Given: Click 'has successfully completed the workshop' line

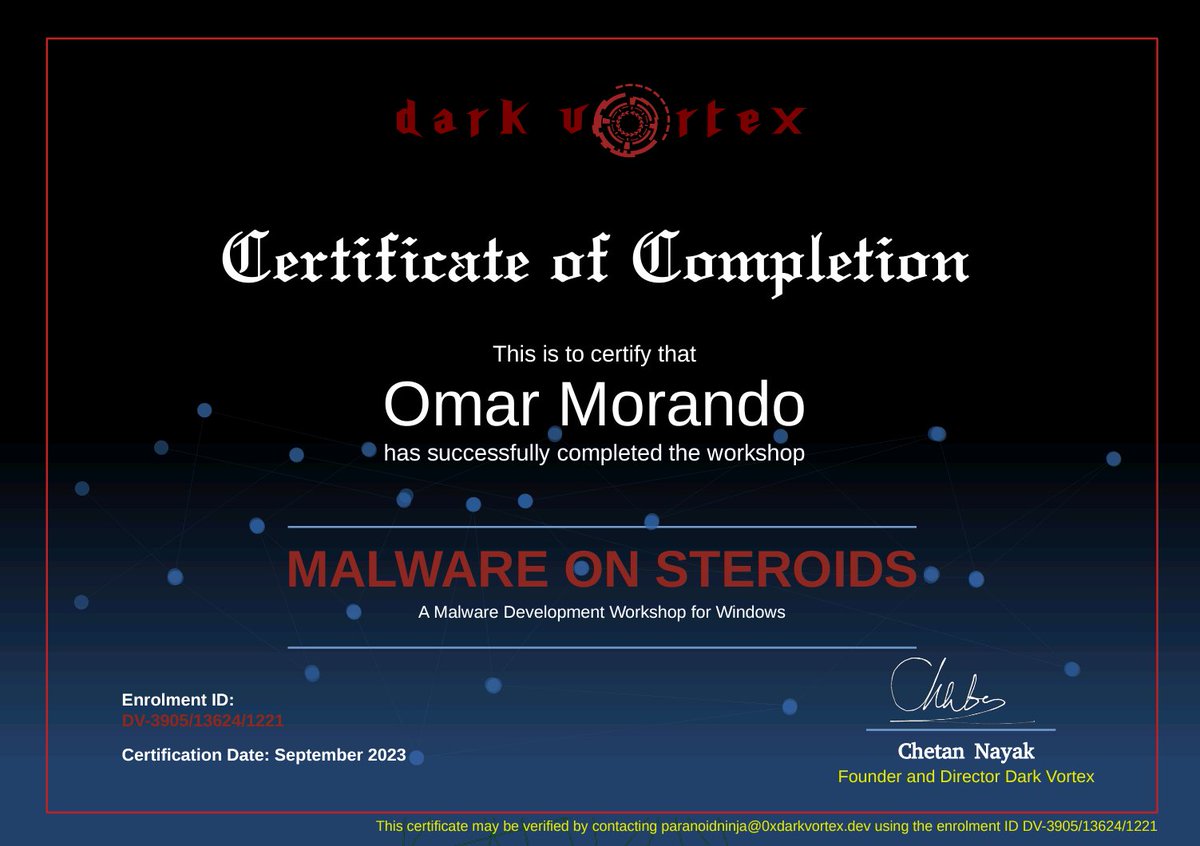Looking at the screenshot, I should pos(594,453).
